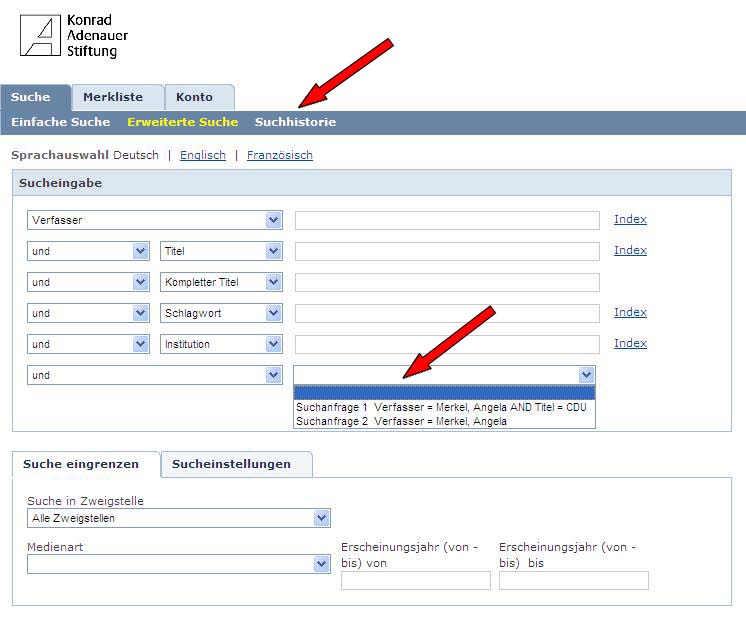The image size is (746, 622).
Task: Switch language to Französisch
Action: 280,155
